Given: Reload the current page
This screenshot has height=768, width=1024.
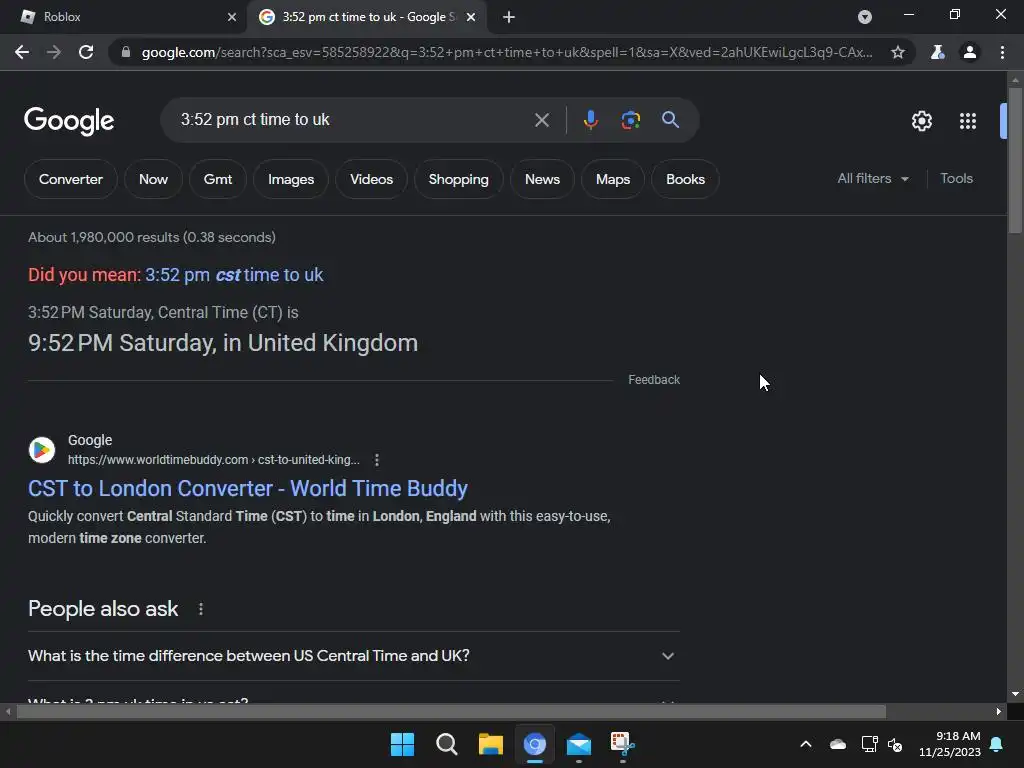Looking at the screenshot, I should pos(86,52).
